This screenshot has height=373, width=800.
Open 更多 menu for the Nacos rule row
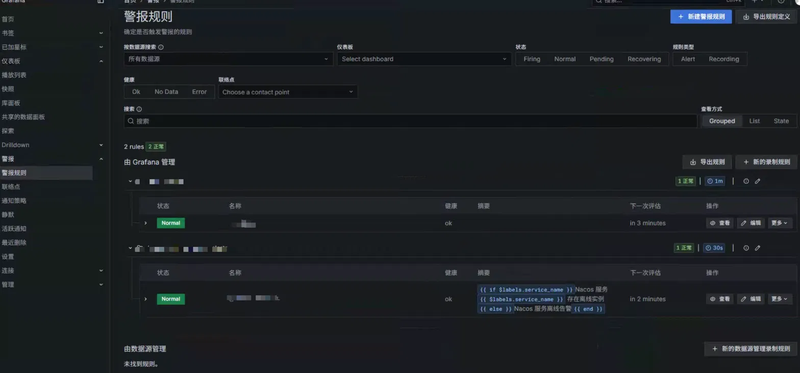pos(781,299)
